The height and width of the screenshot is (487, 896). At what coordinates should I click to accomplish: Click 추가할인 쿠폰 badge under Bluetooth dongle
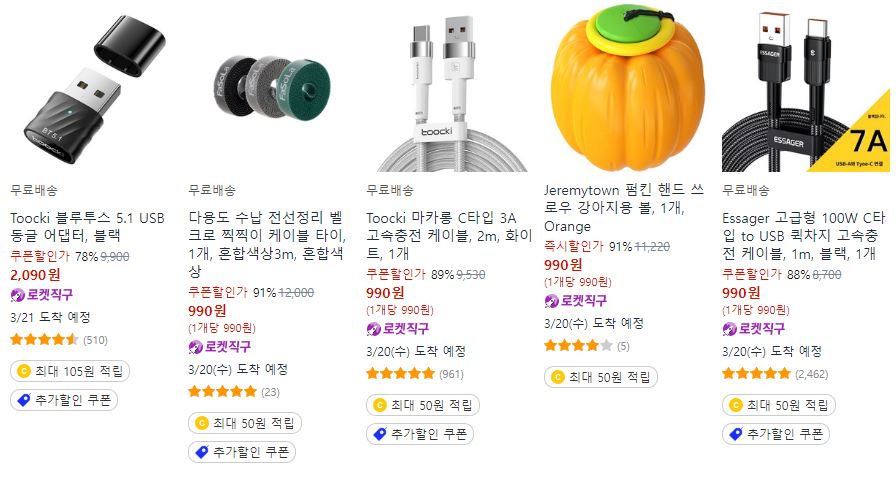click(x=64, y=400)
